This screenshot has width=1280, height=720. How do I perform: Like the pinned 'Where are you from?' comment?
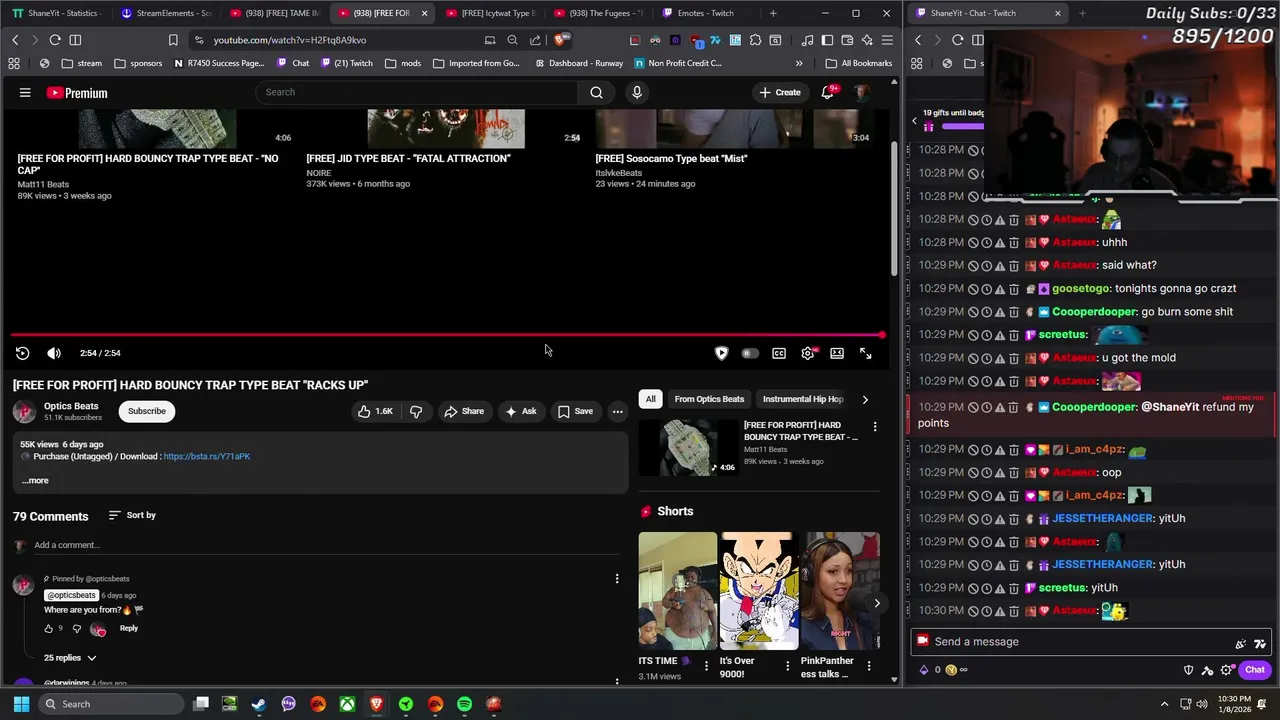pyautogui.click(x=49, y=628)
